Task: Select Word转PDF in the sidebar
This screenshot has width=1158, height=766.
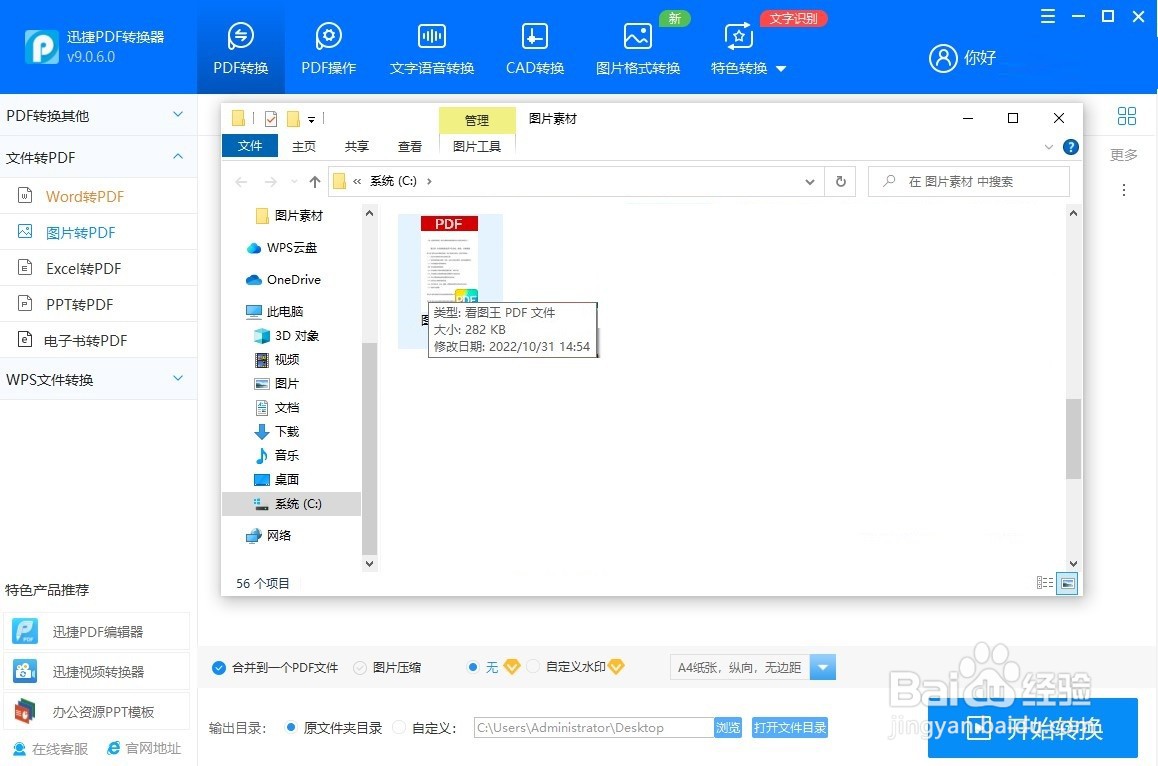Action: [x=98, y=196]
